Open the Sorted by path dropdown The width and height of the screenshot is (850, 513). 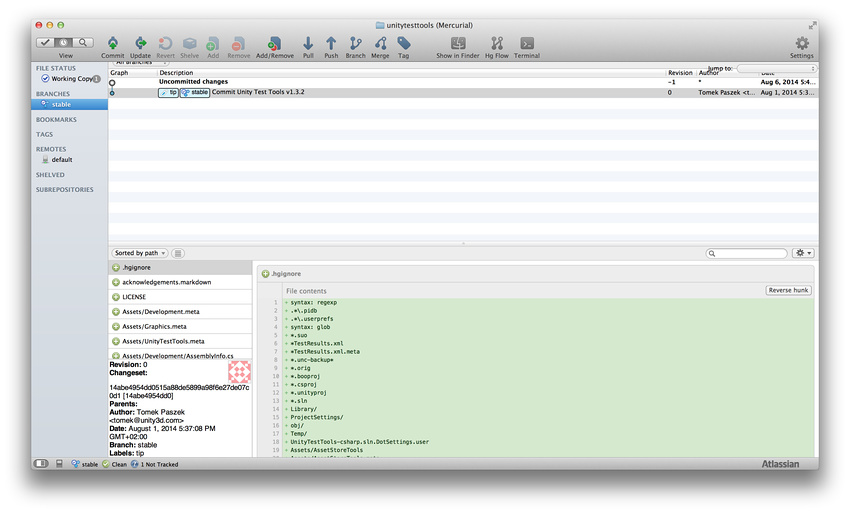(x=139, y=253)
